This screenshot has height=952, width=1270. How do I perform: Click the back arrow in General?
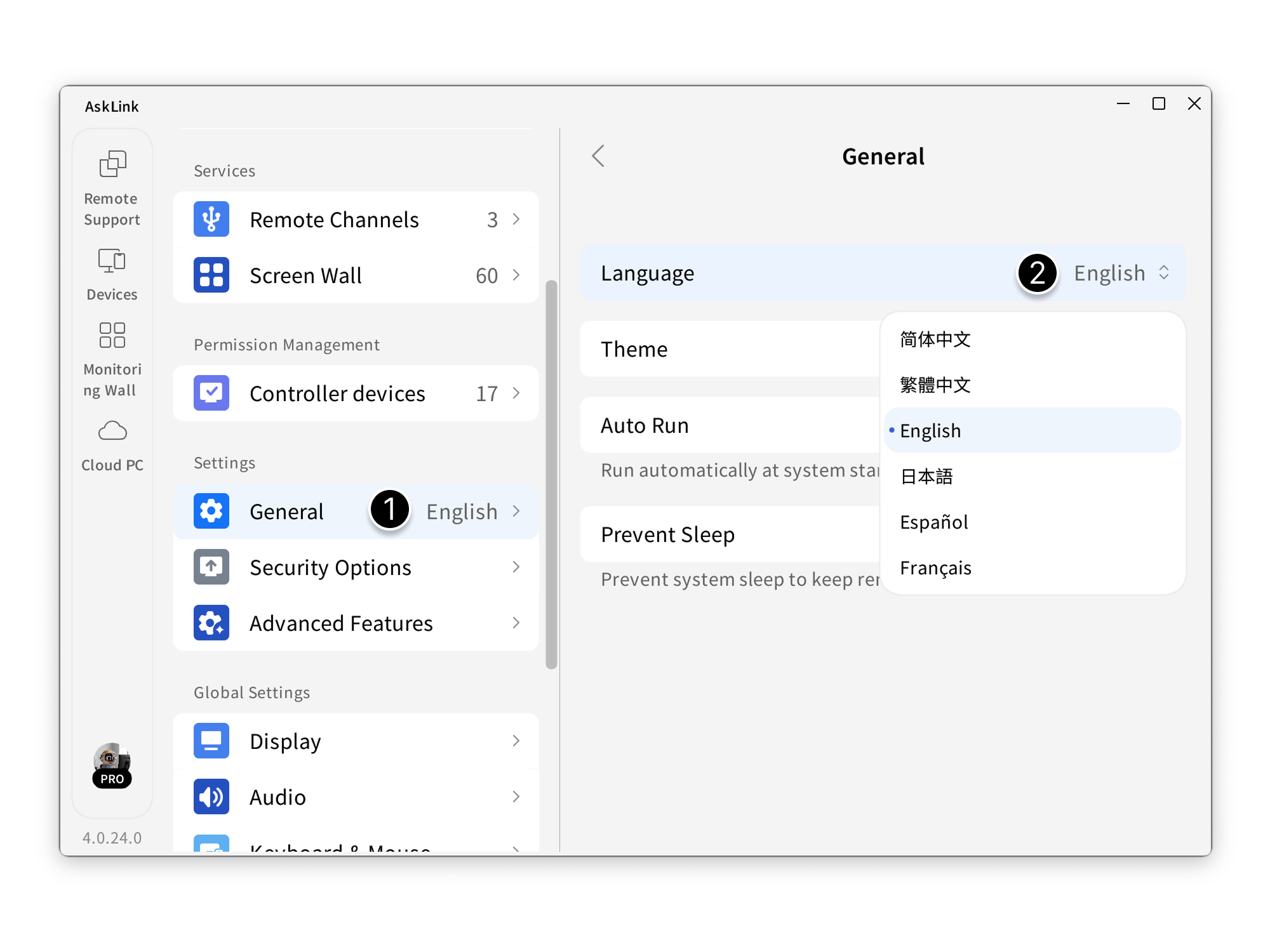[598, 156]
